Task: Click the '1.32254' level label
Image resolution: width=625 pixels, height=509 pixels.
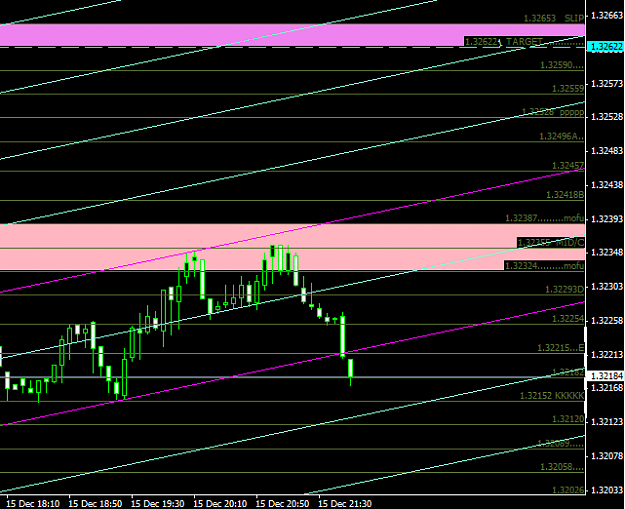Action: pos(568,319)
